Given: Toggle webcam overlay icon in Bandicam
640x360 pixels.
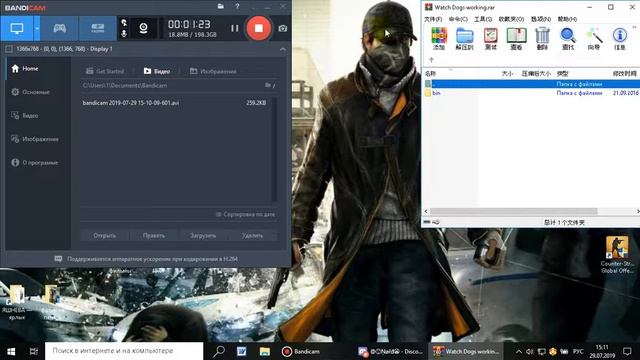Looking at the screenshot, I should [x=143, y=28].
